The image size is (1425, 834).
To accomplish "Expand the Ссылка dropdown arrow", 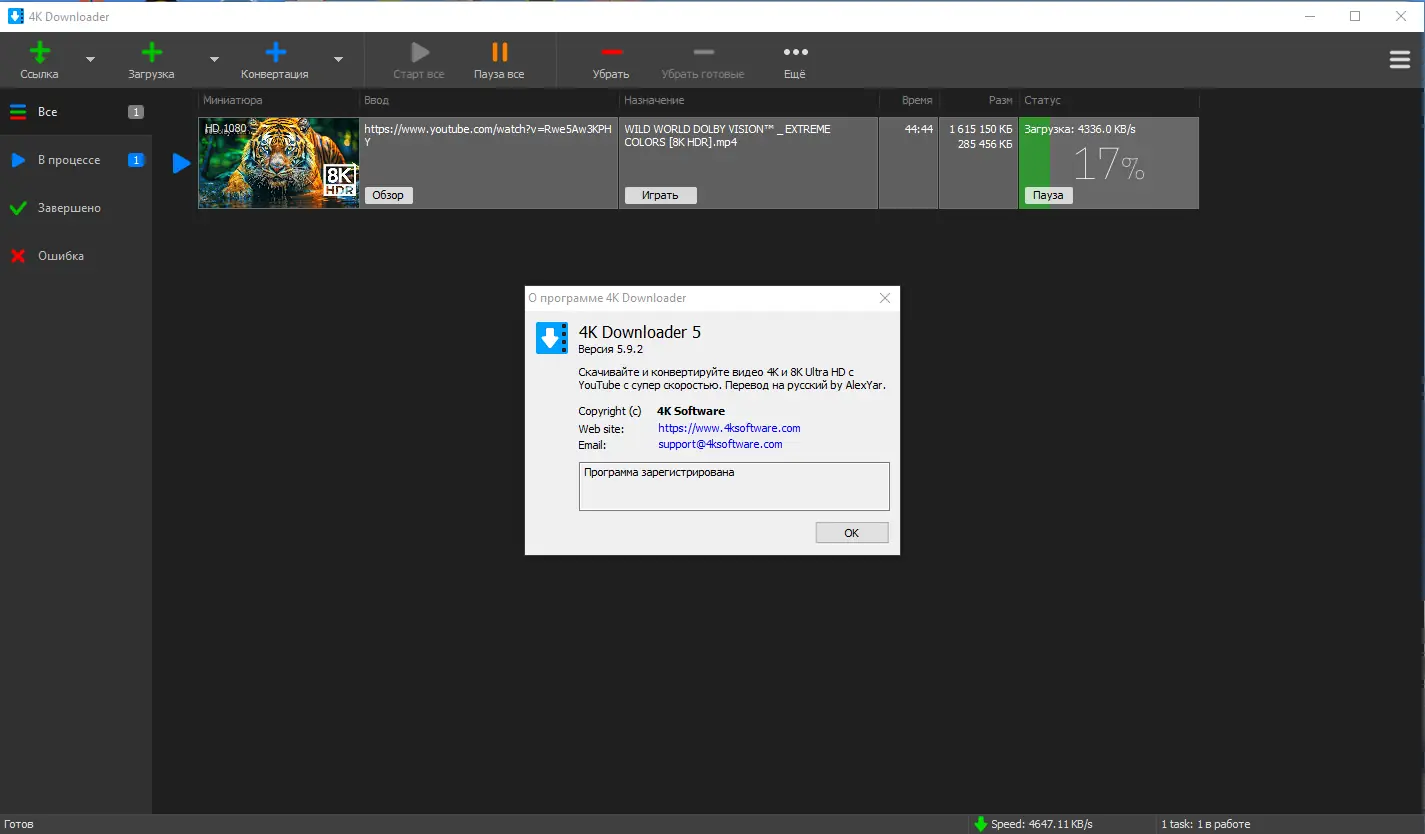I will 90,59.
